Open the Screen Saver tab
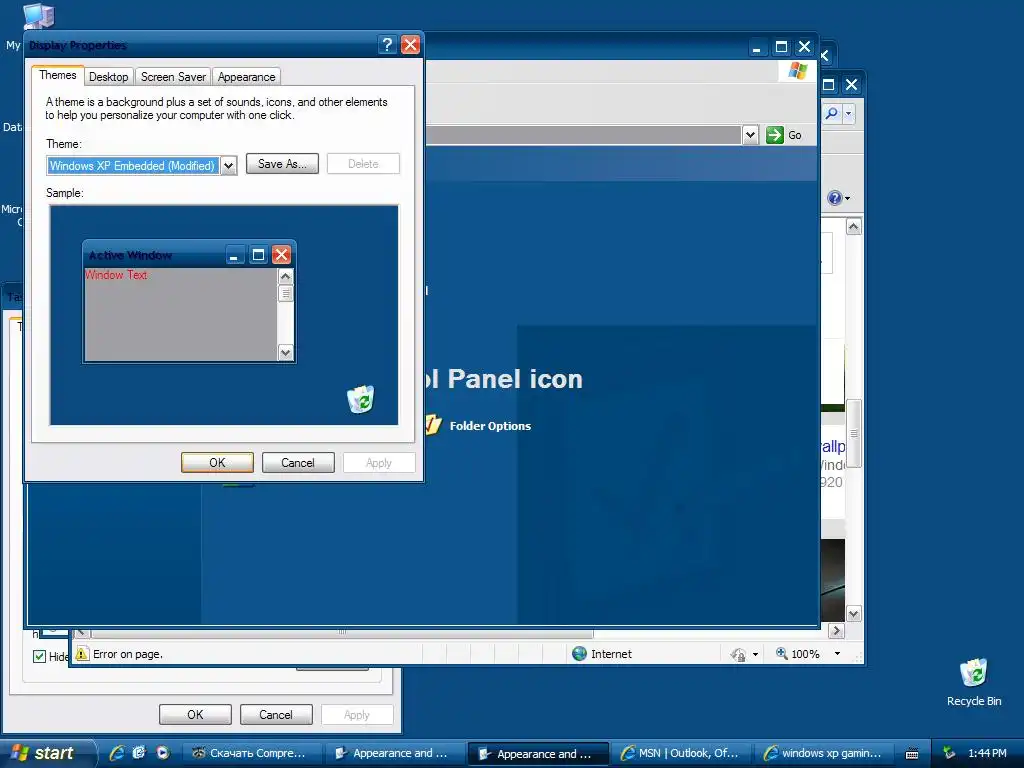This screenshot has width=1024, height=768. (x=173, y=77)
